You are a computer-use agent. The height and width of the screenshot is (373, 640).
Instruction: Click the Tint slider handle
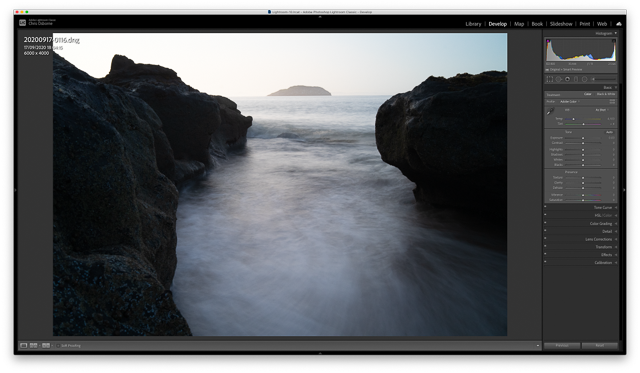pyautogui.click(x=583, y=124)
